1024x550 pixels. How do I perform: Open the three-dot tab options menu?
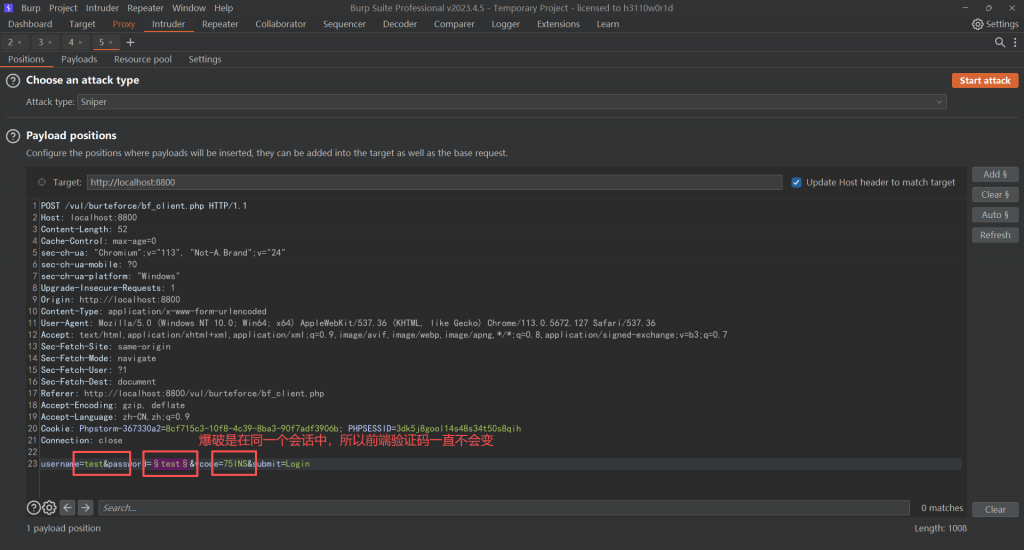coord(1013,43)
